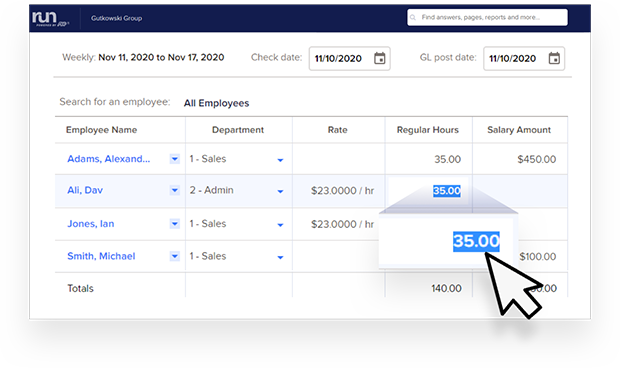
Task: Open employee Smith, Michael link
Action: 101,256
